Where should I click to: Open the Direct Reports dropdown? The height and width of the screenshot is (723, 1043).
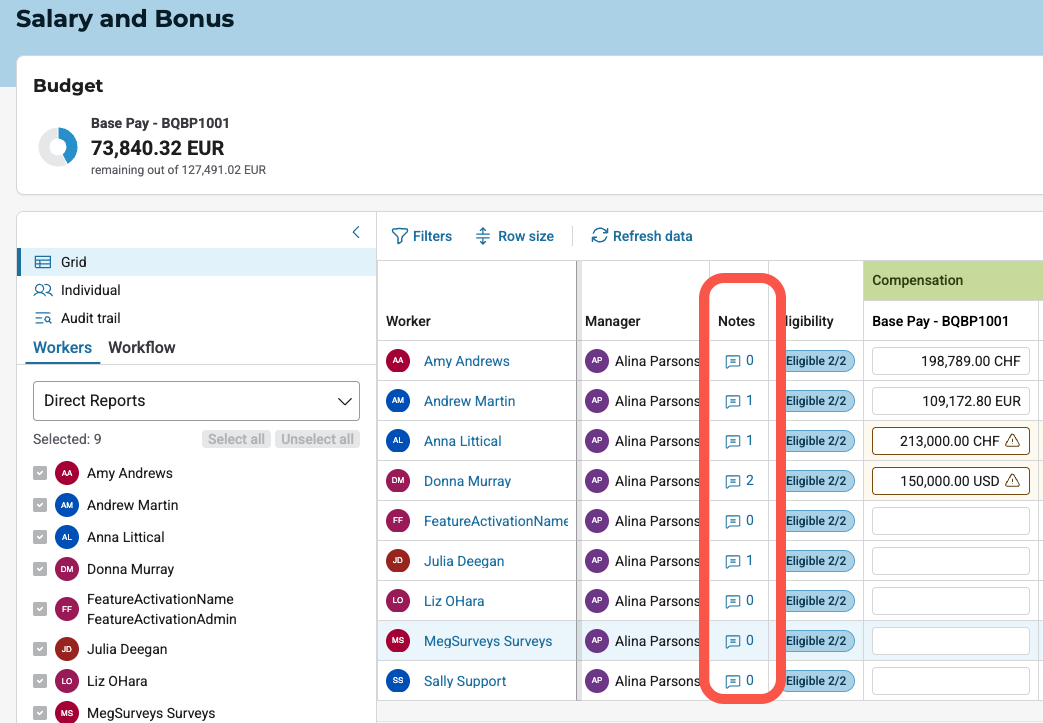196,401
